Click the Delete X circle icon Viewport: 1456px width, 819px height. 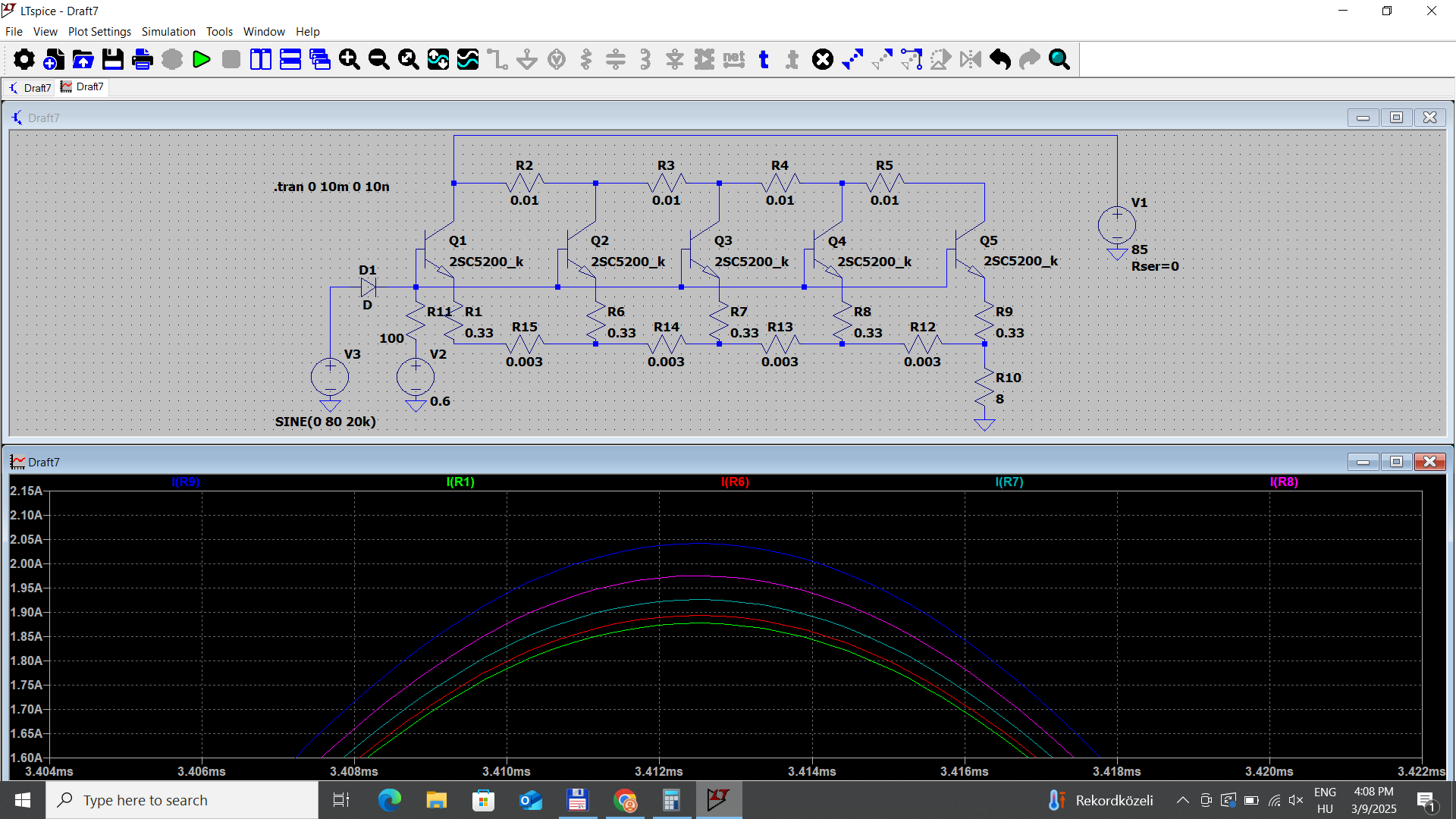(x=823, y=59)
